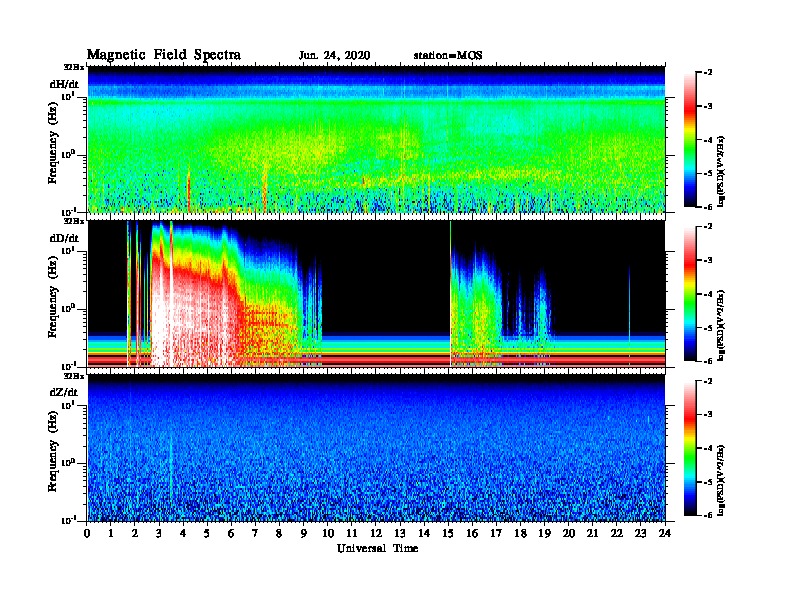This screenshot has width=792, height=612.
Task: Click the "-2" value on dH/dt color bar
Action: tap(708, 73)
